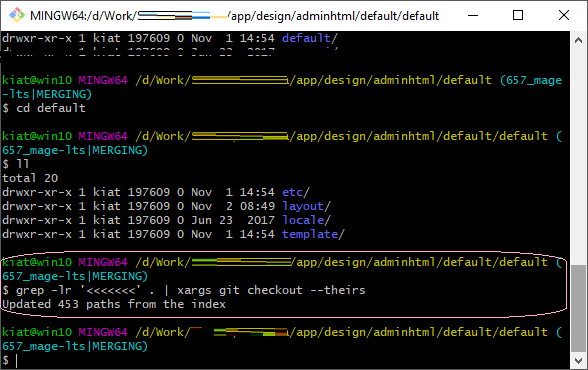Click the scrollbar up arrow
The height and width of the screenshot is (370, 588).
click(x=578, y=40)
